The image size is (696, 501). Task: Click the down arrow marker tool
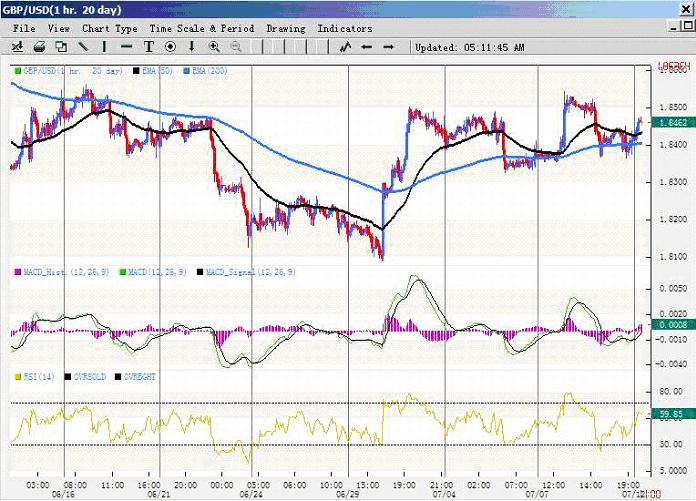[x=192, y=47]
